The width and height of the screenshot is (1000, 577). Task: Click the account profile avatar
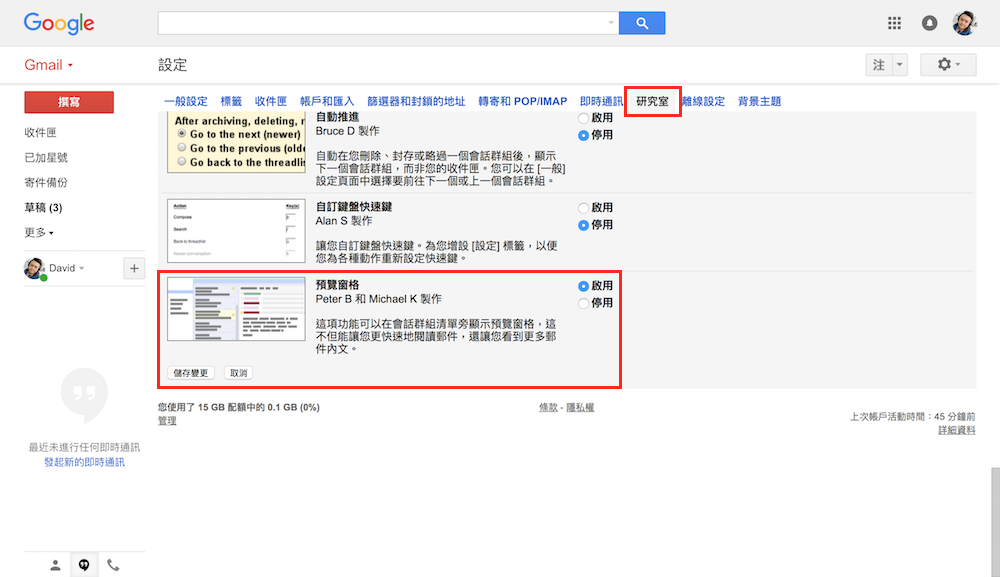click(x=965, y=23)
